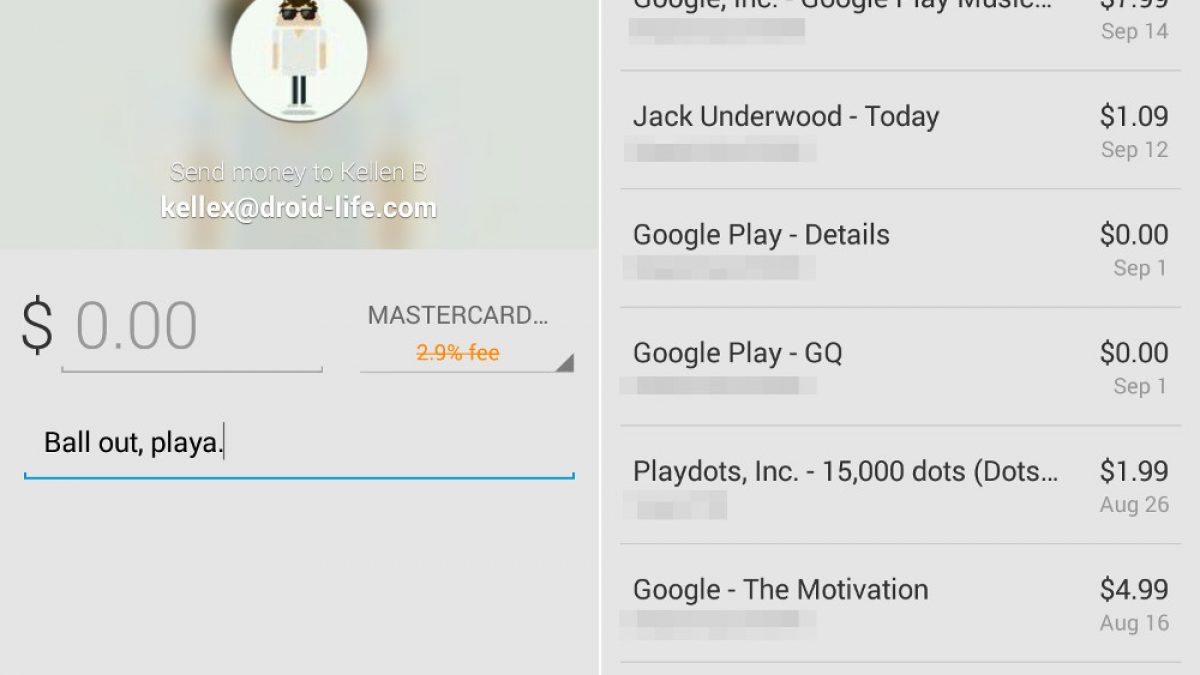This screenshot has height=675, width=1200.
Task: Open the Jack Underwood - Today transaction
Action: click(x=900, y=130)
